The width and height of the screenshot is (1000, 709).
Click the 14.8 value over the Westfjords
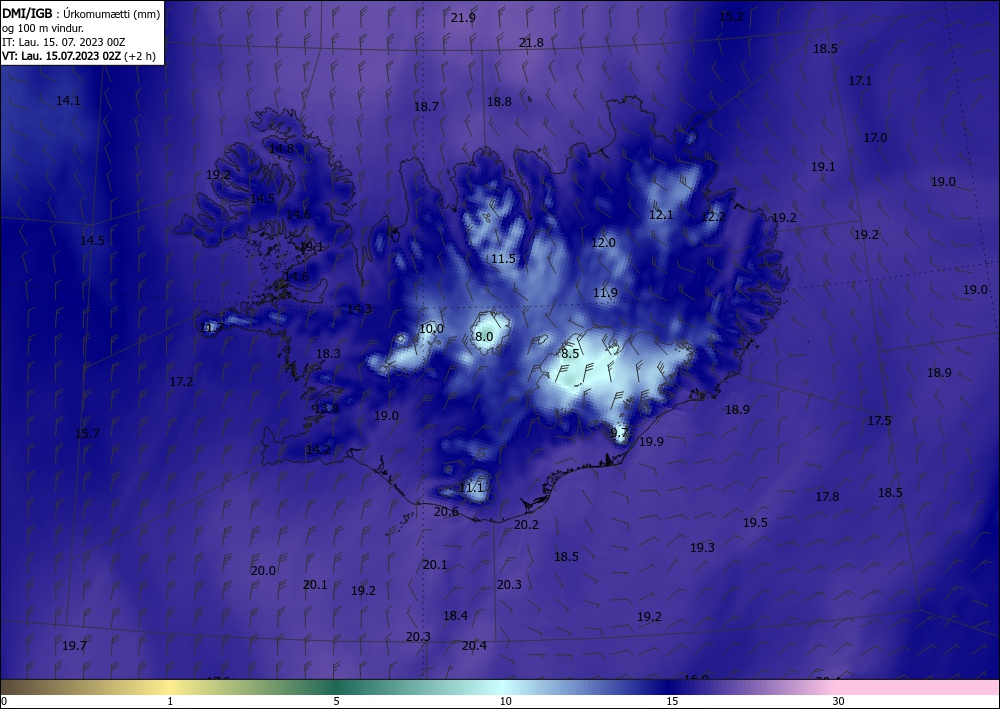click(x=281, y=149)
